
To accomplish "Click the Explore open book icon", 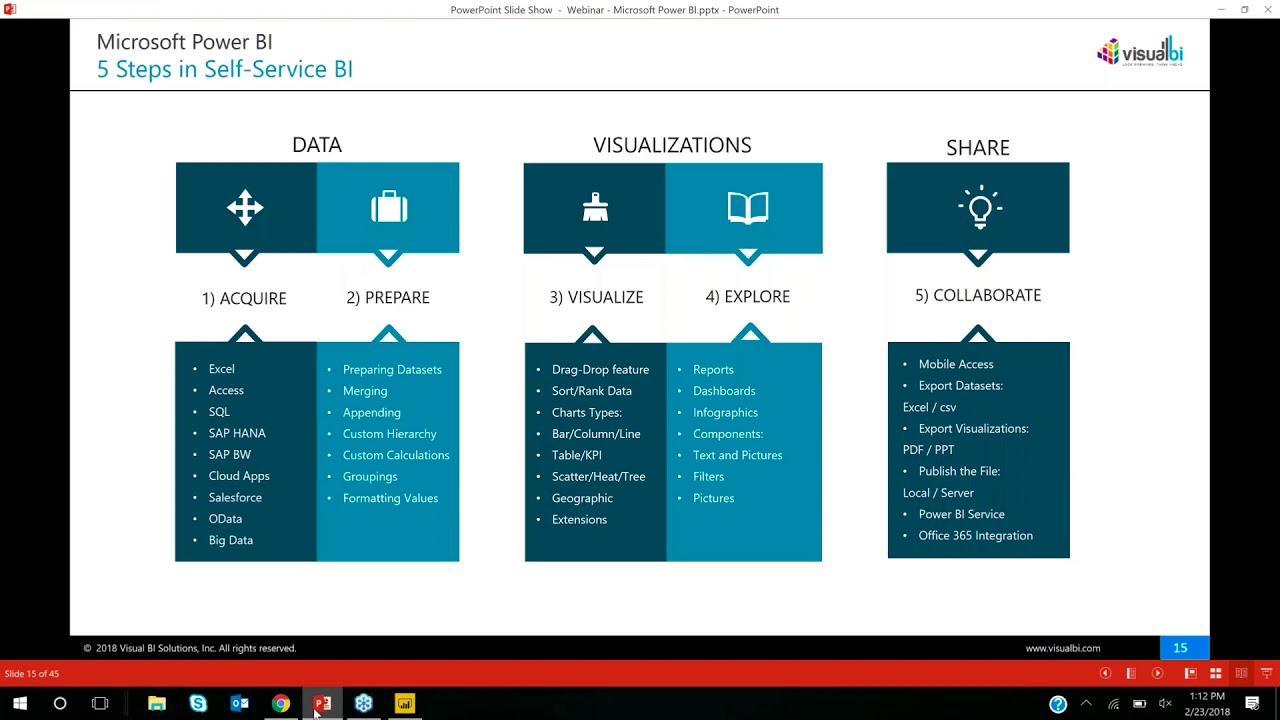I will pyautogui.click(x=748, y=208).
